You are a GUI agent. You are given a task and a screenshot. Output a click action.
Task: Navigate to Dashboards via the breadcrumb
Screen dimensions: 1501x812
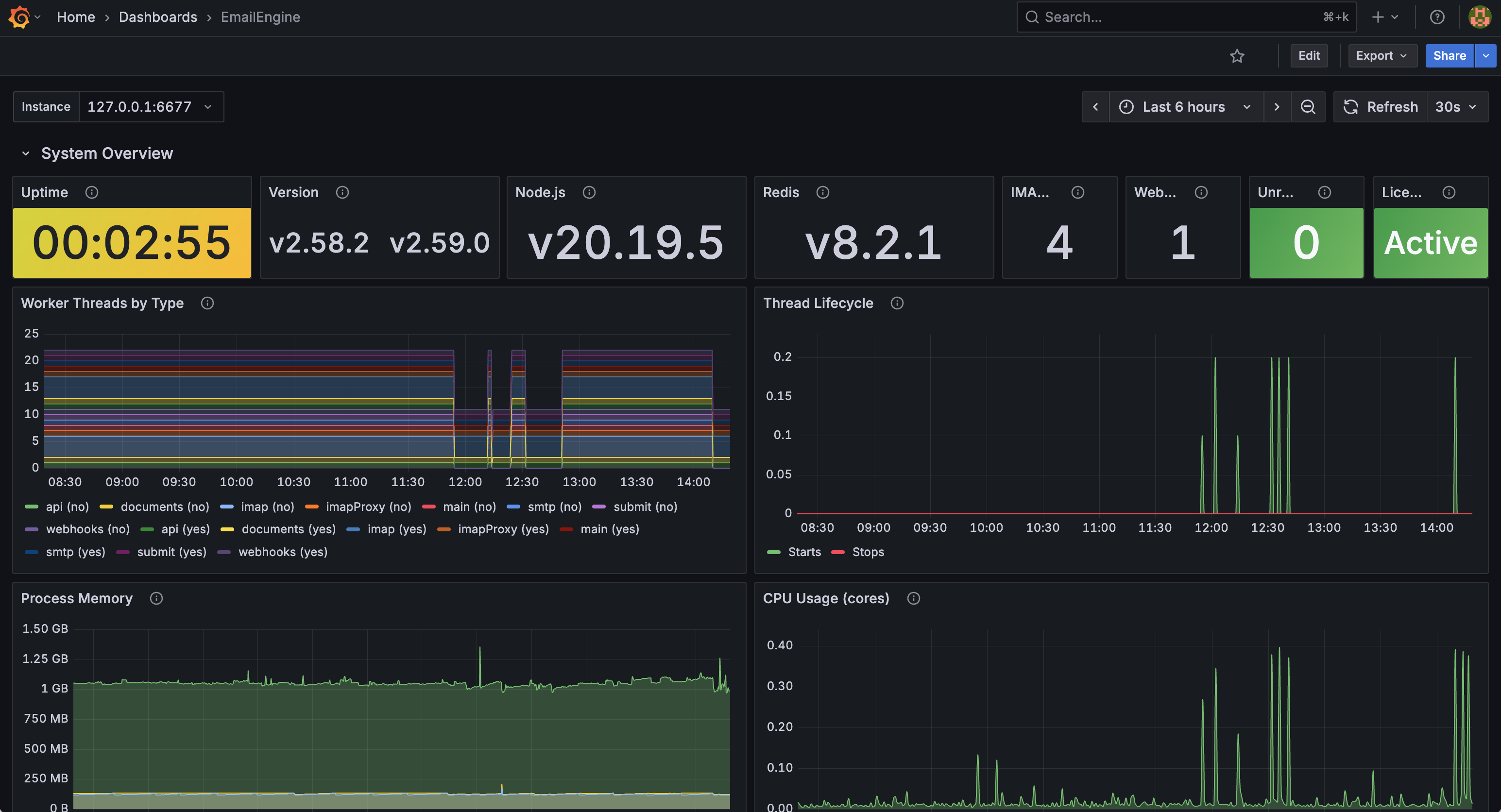pos(158,17)
